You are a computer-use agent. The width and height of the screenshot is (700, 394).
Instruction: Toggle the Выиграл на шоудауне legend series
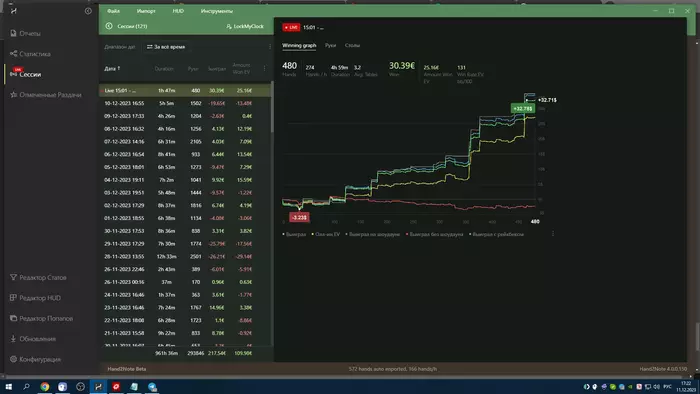(x=373, y=234)
